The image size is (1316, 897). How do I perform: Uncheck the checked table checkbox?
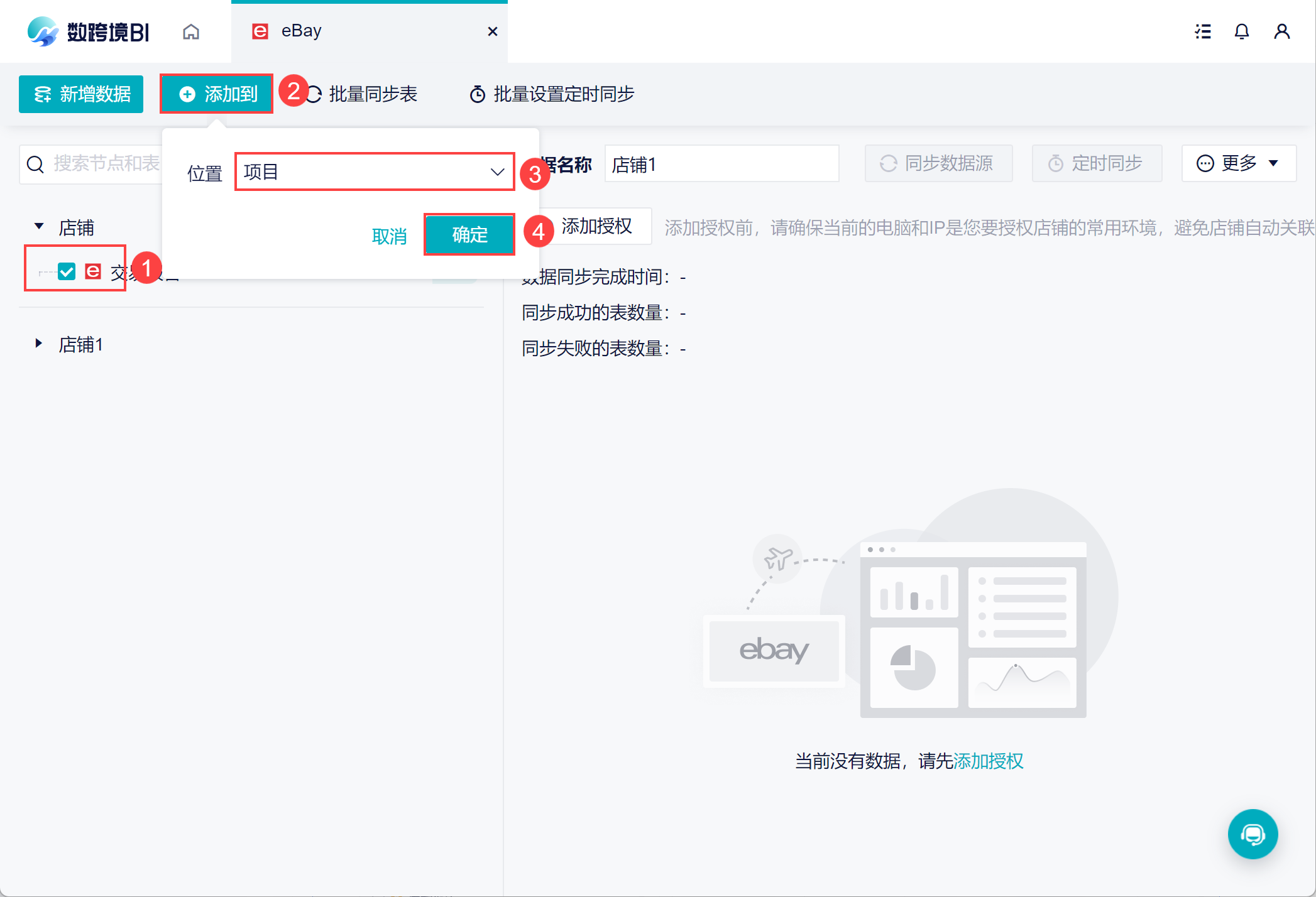point(67,271)
